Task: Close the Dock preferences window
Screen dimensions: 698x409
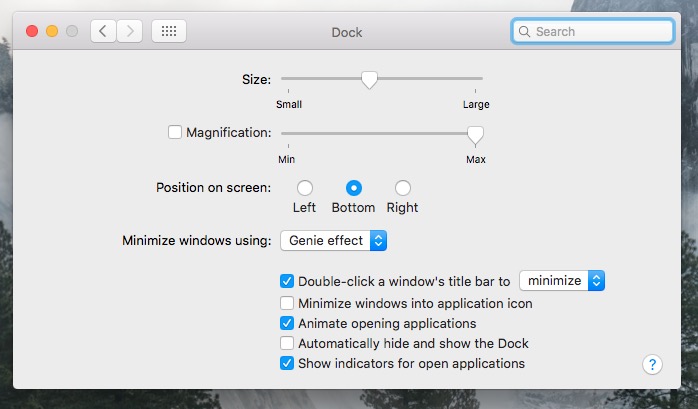Action: click(32, 31)
